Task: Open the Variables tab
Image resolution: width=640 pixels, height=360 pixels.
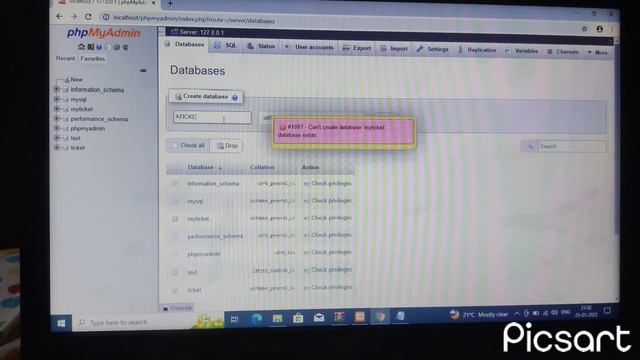Action: [x=522, y=51]
